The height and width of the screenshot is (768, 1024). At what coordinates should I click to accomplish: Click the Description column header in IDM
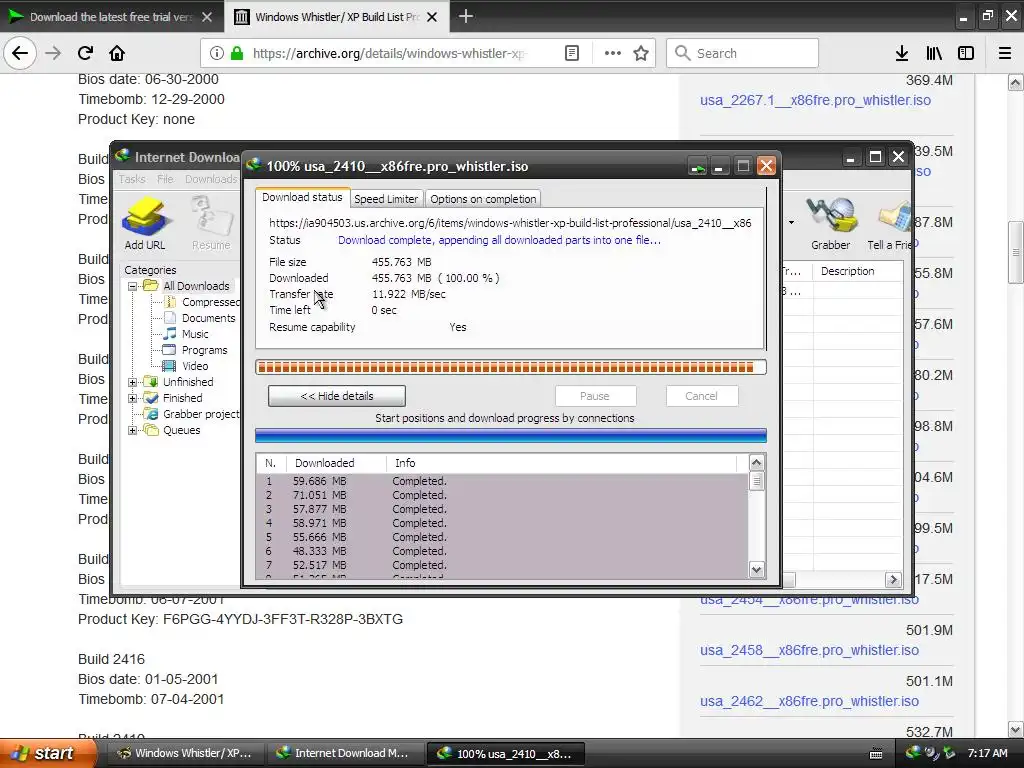coord(857,271)
